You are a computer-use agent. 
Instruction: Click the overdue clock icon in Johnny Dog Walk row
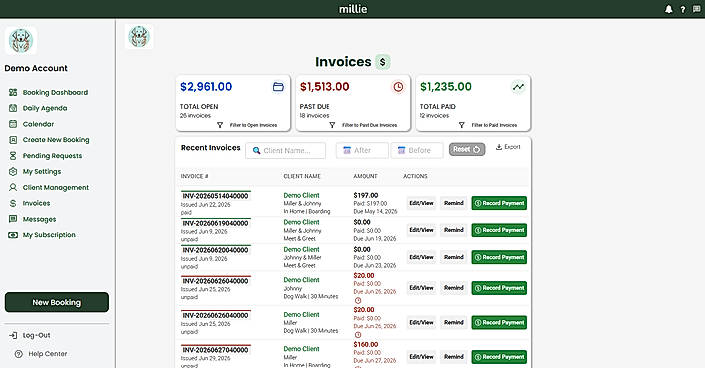pyautogui.click(x=358, y=301)
